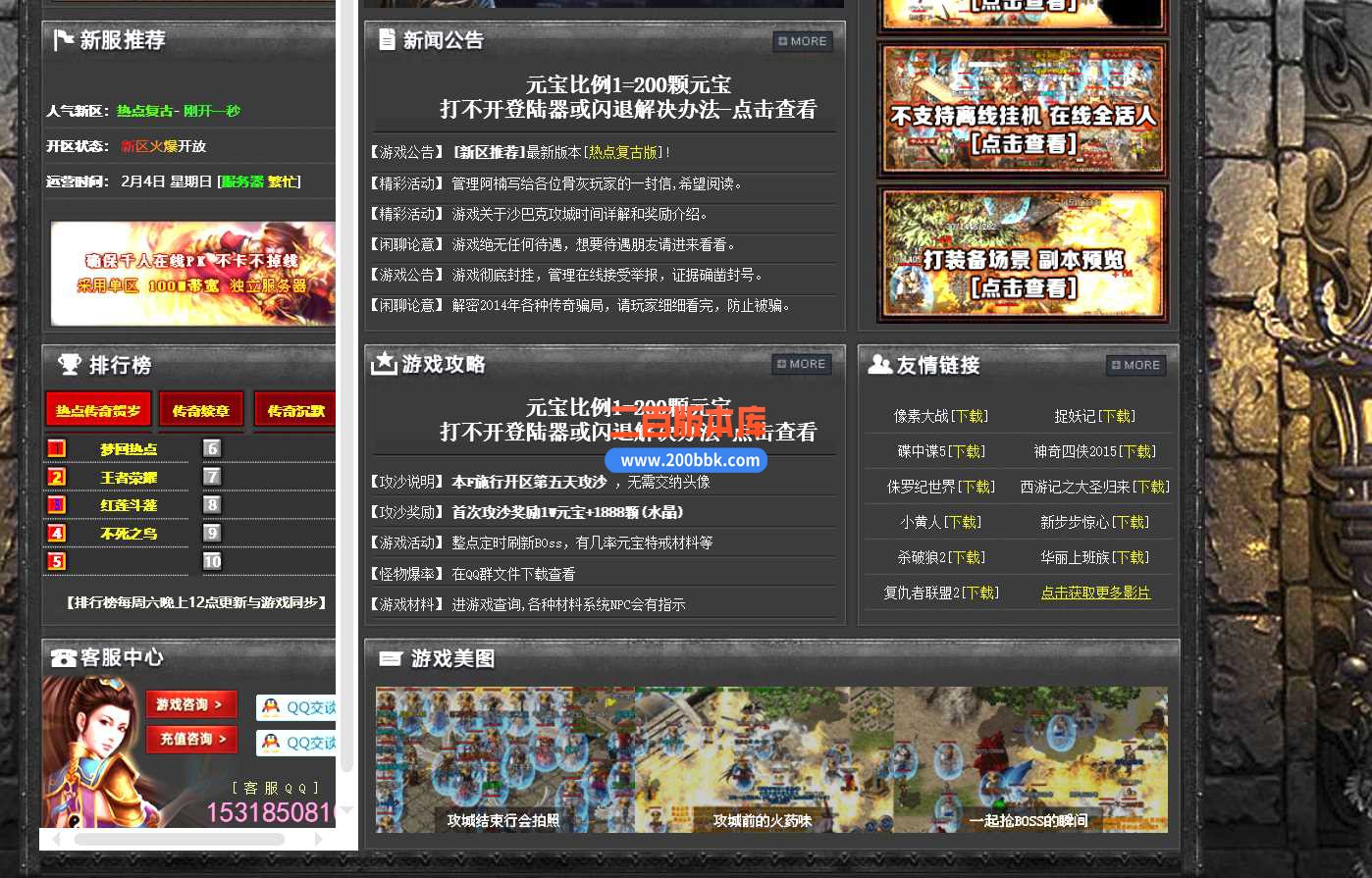Click the star icon beside 游戏攻略

click(384, 363)
